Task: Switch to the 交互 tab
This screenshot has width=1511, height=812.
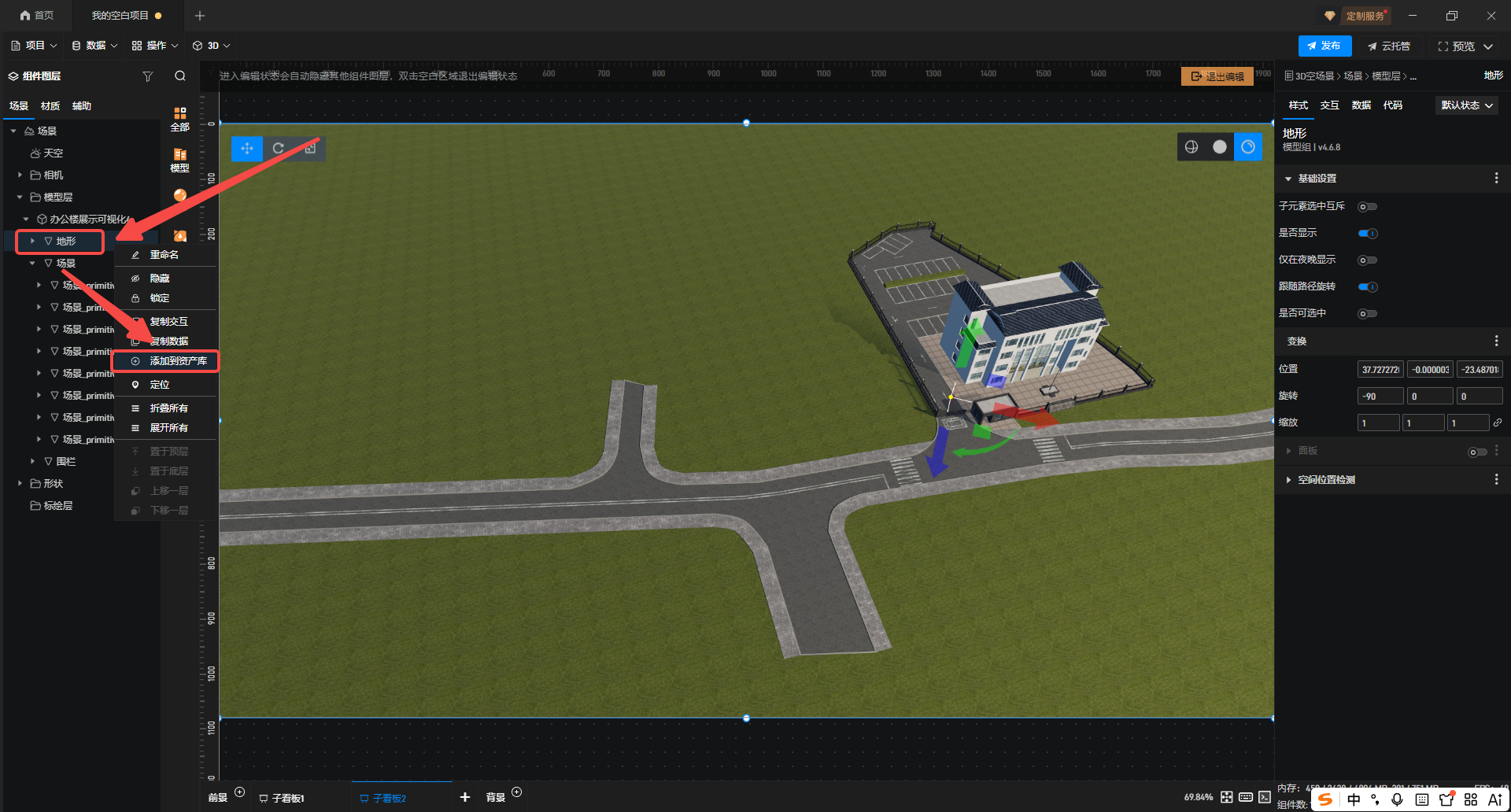Action: point(1329,105)
